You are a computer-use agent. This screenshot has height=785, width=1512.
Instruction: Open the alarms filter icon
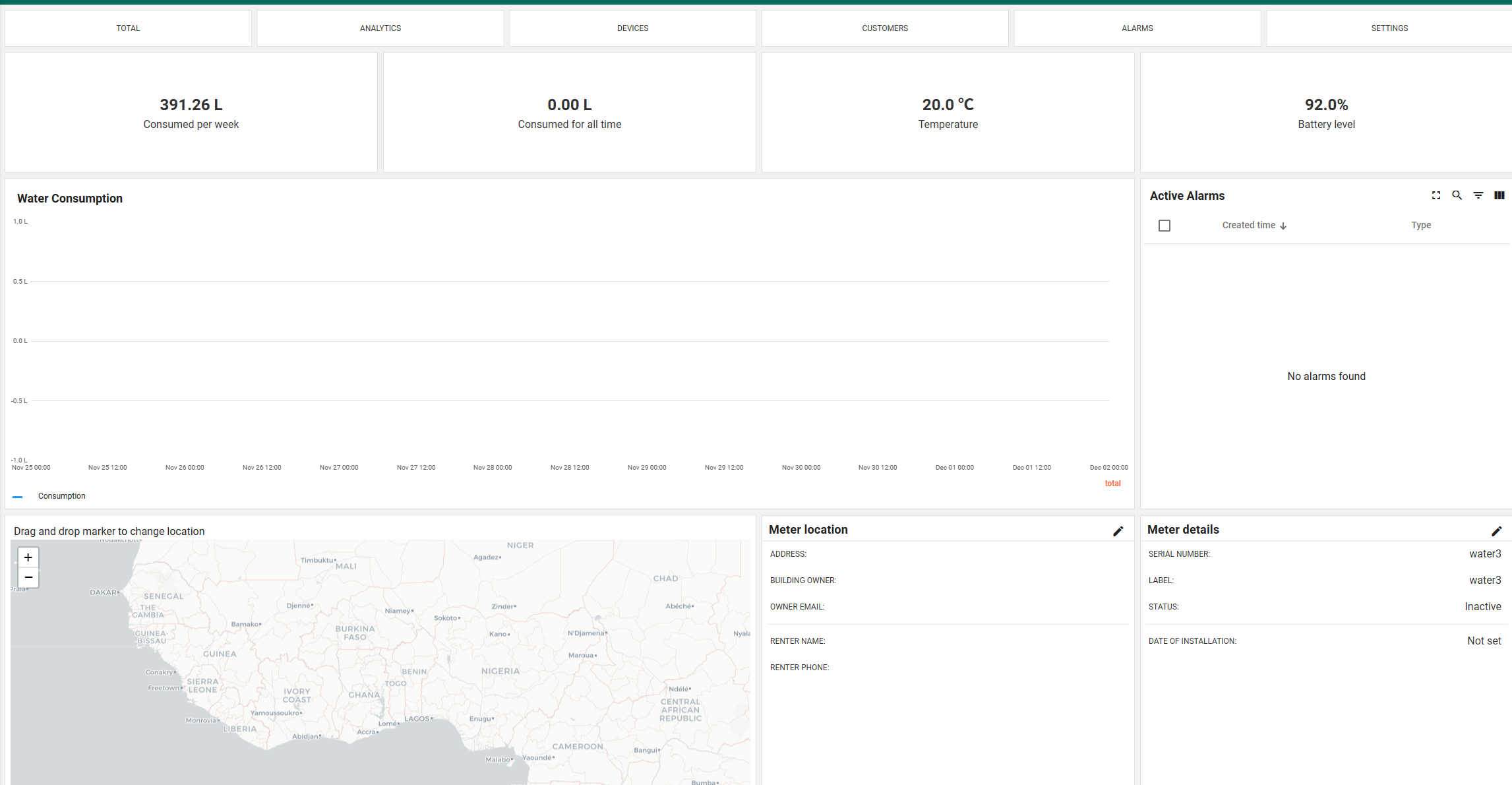click(x=1478, y=195)
